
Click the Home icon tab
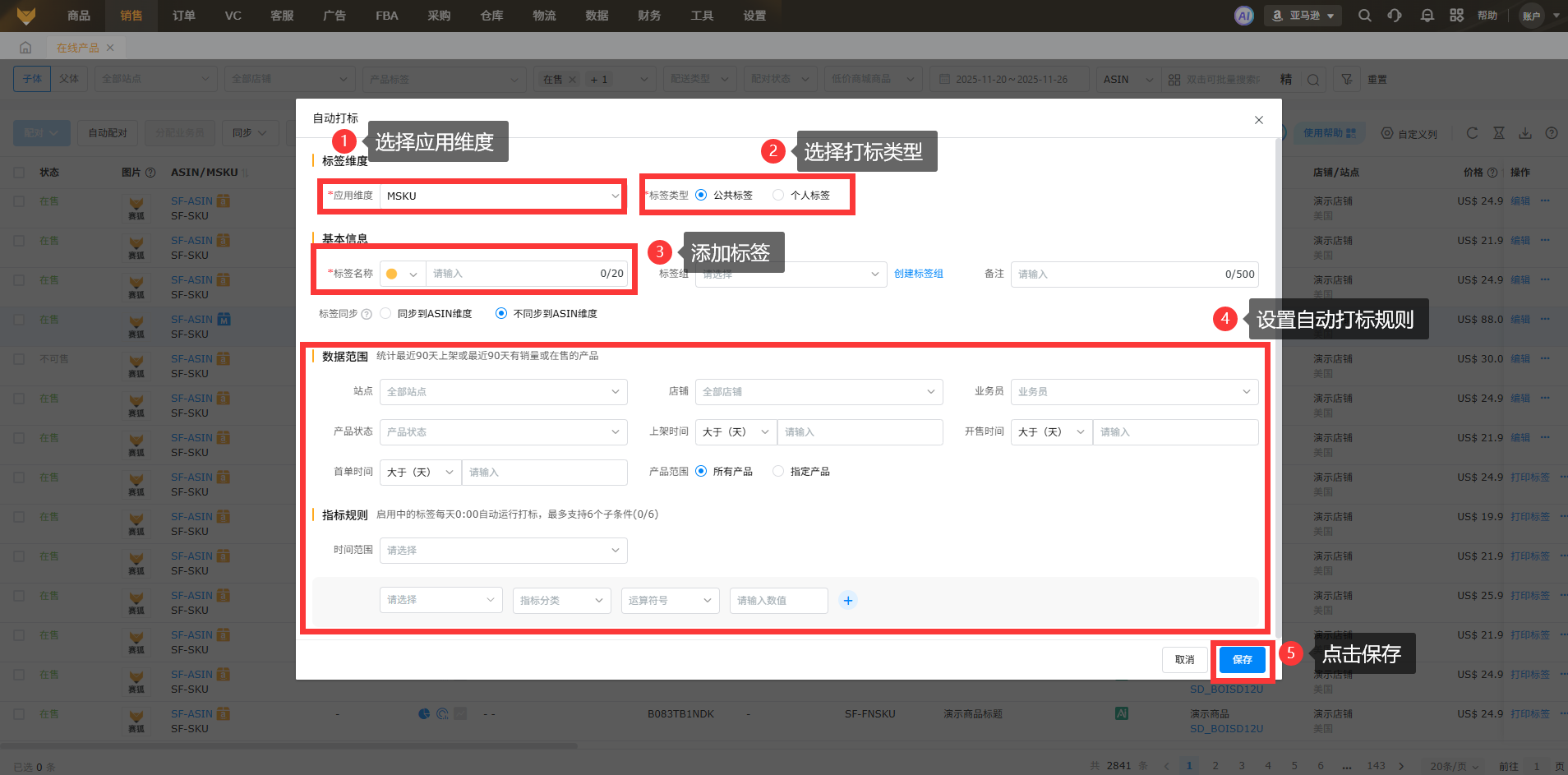[25, 48]
